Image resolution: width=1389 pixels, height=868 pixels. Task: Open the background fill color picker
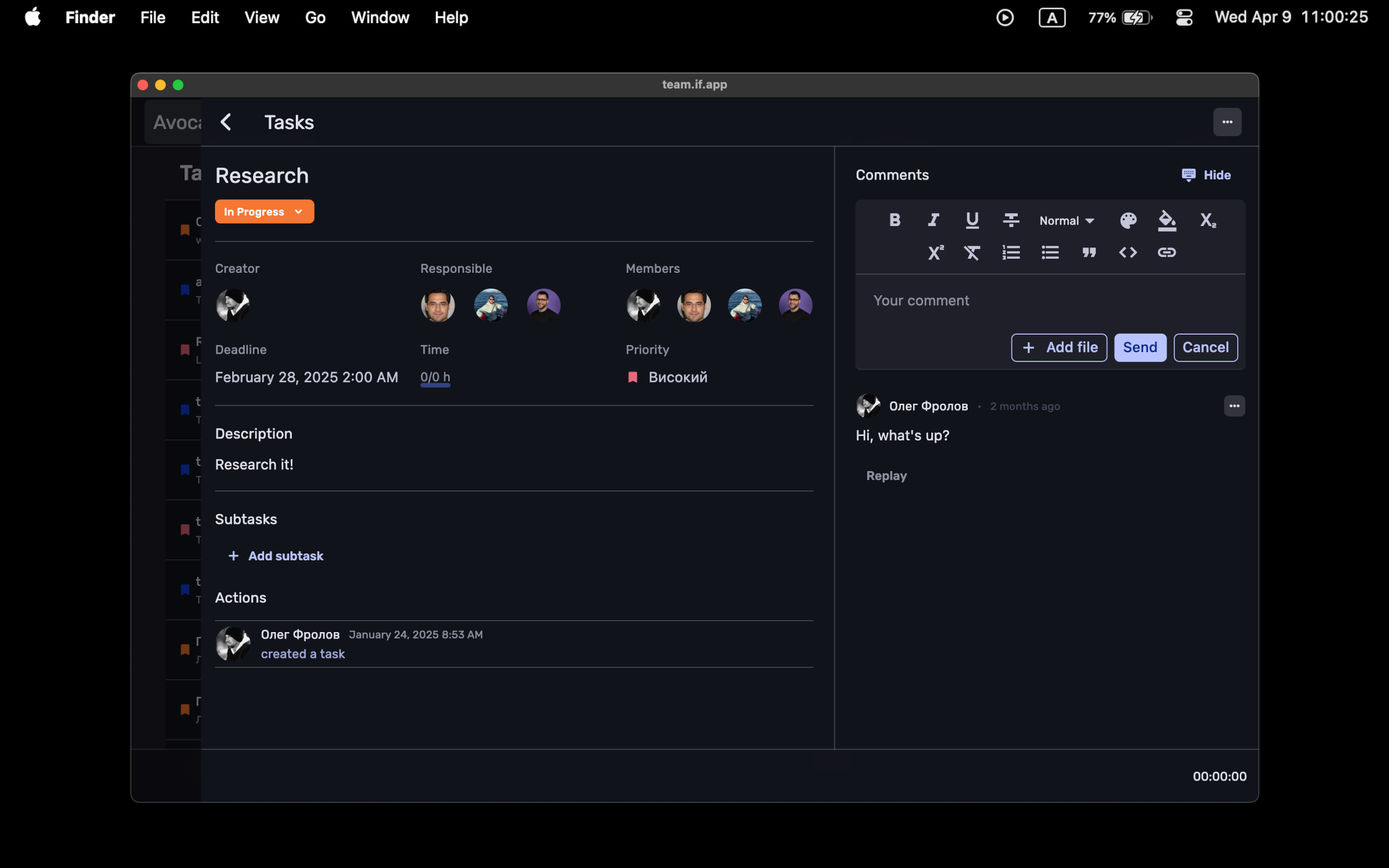pyautogui.click(x=1167, y=220)
